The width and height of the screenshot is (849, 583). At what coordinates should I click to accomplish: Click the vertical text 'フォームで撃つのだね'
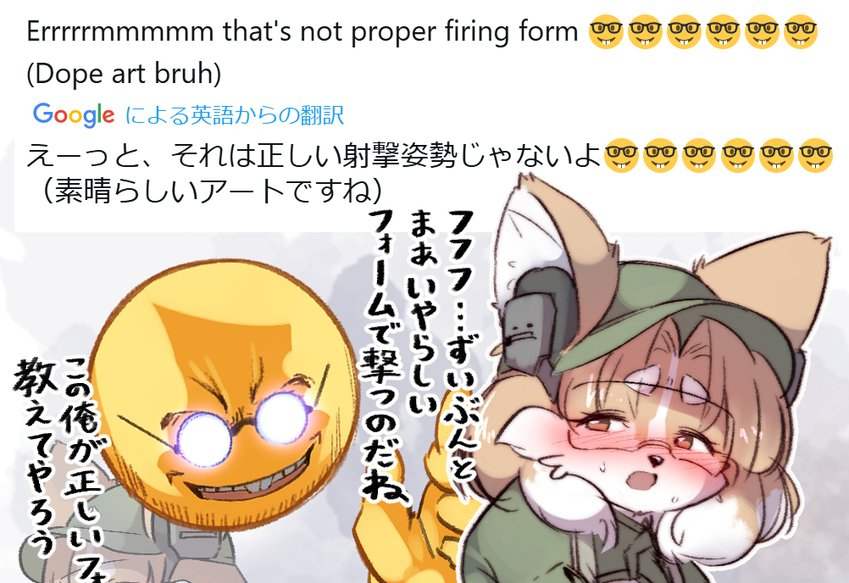point(384,355)
